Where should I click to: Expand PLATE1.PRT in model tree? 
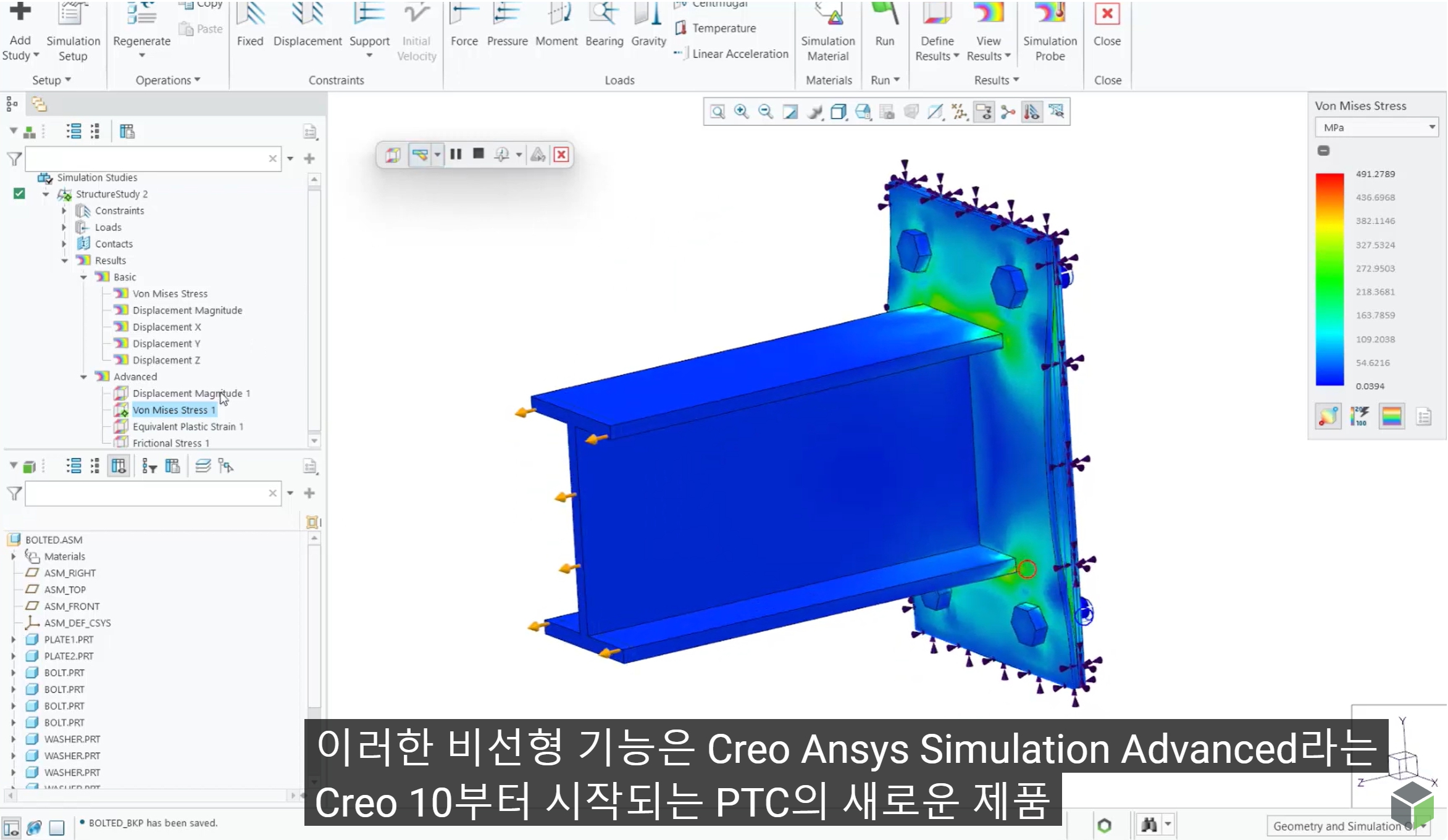pos(13,639)
